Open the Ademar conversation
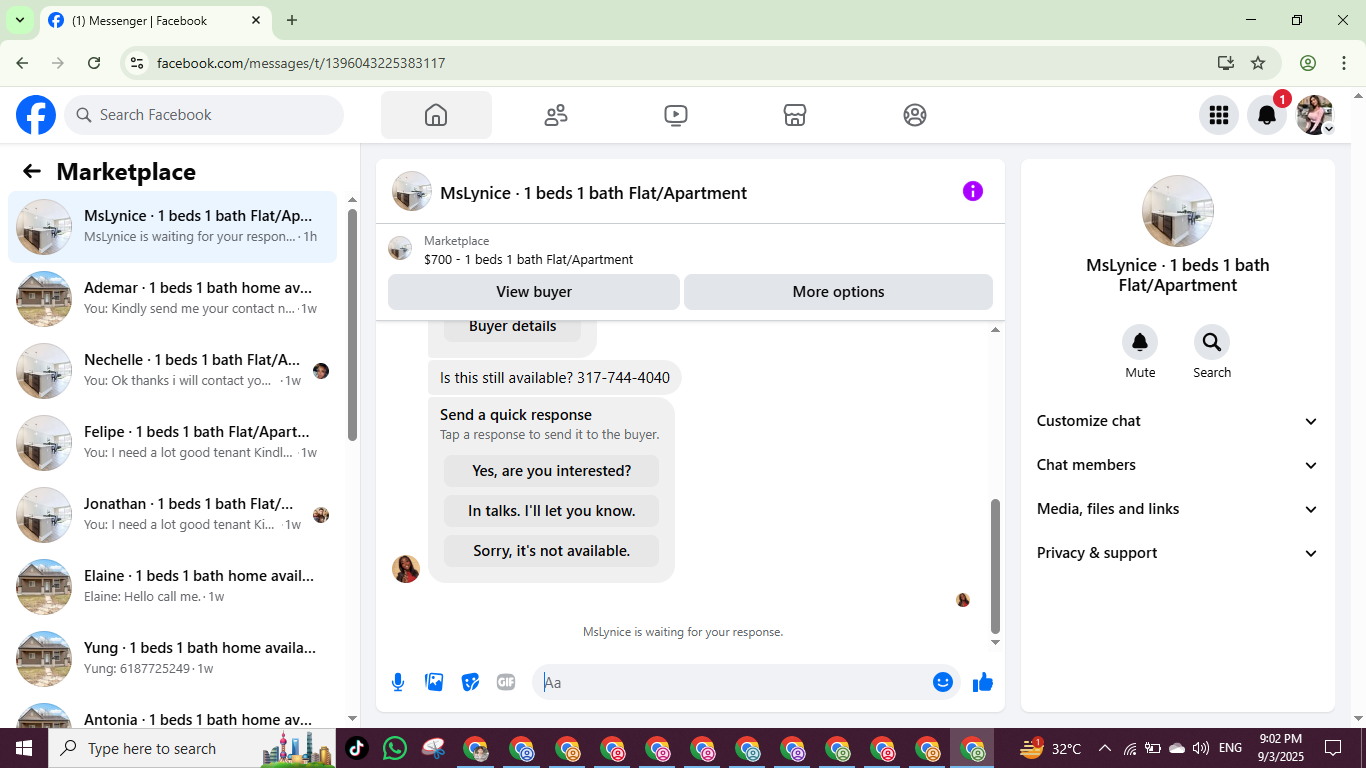1366x768 pixels. [173, 299]
